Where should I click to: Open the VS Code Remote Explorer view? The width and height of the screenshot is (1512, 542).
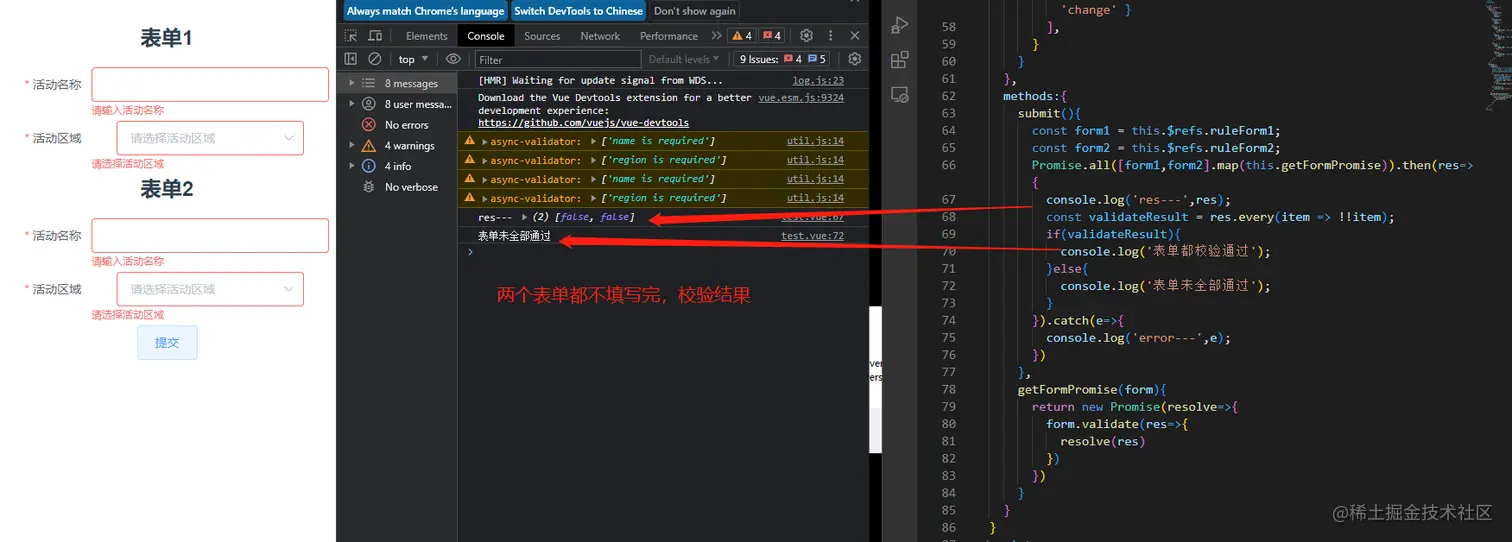click(900, 95)
